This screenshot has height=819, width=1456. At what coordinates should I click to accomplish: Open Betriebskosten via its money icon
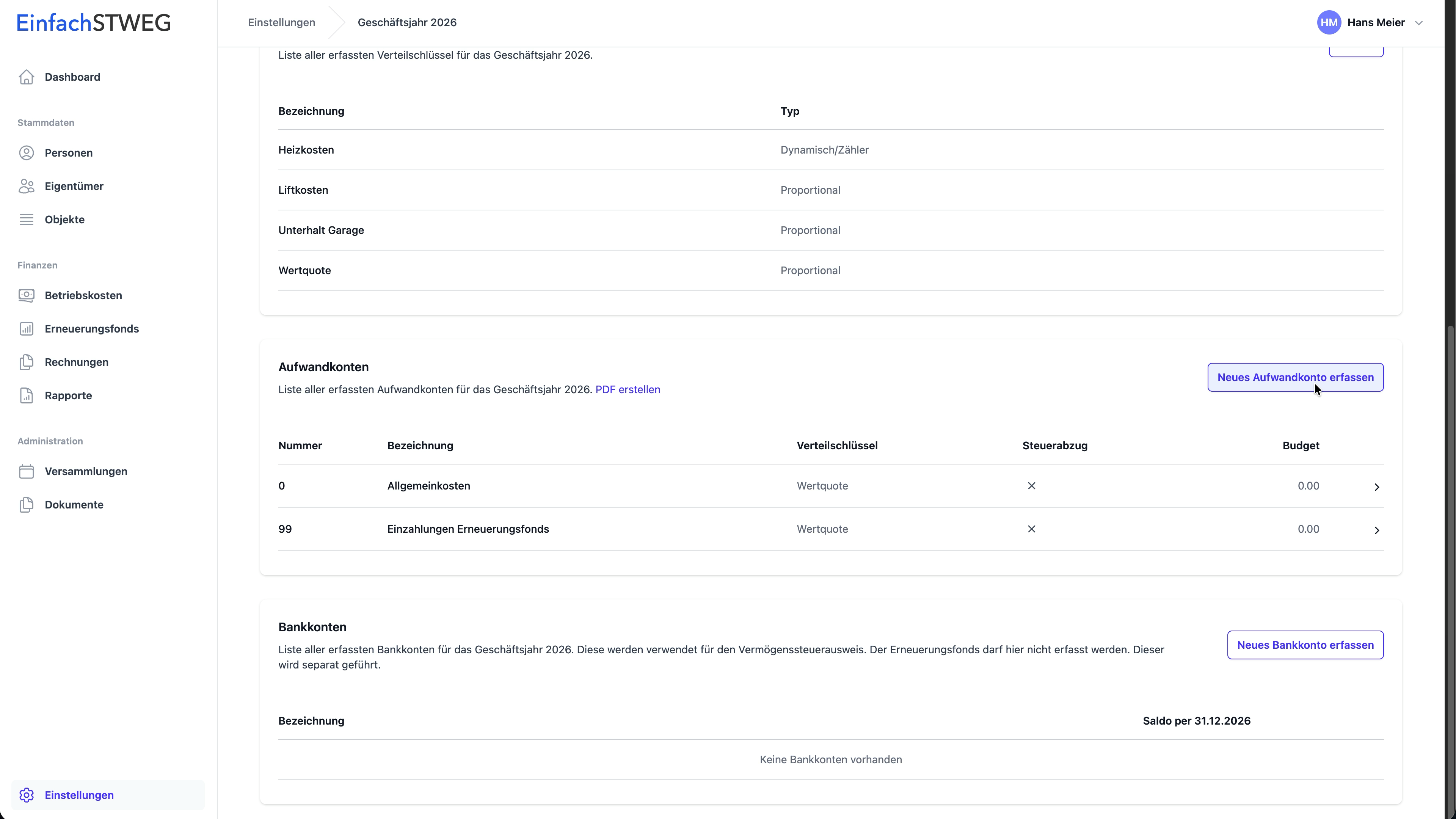[x=26, y=295]
